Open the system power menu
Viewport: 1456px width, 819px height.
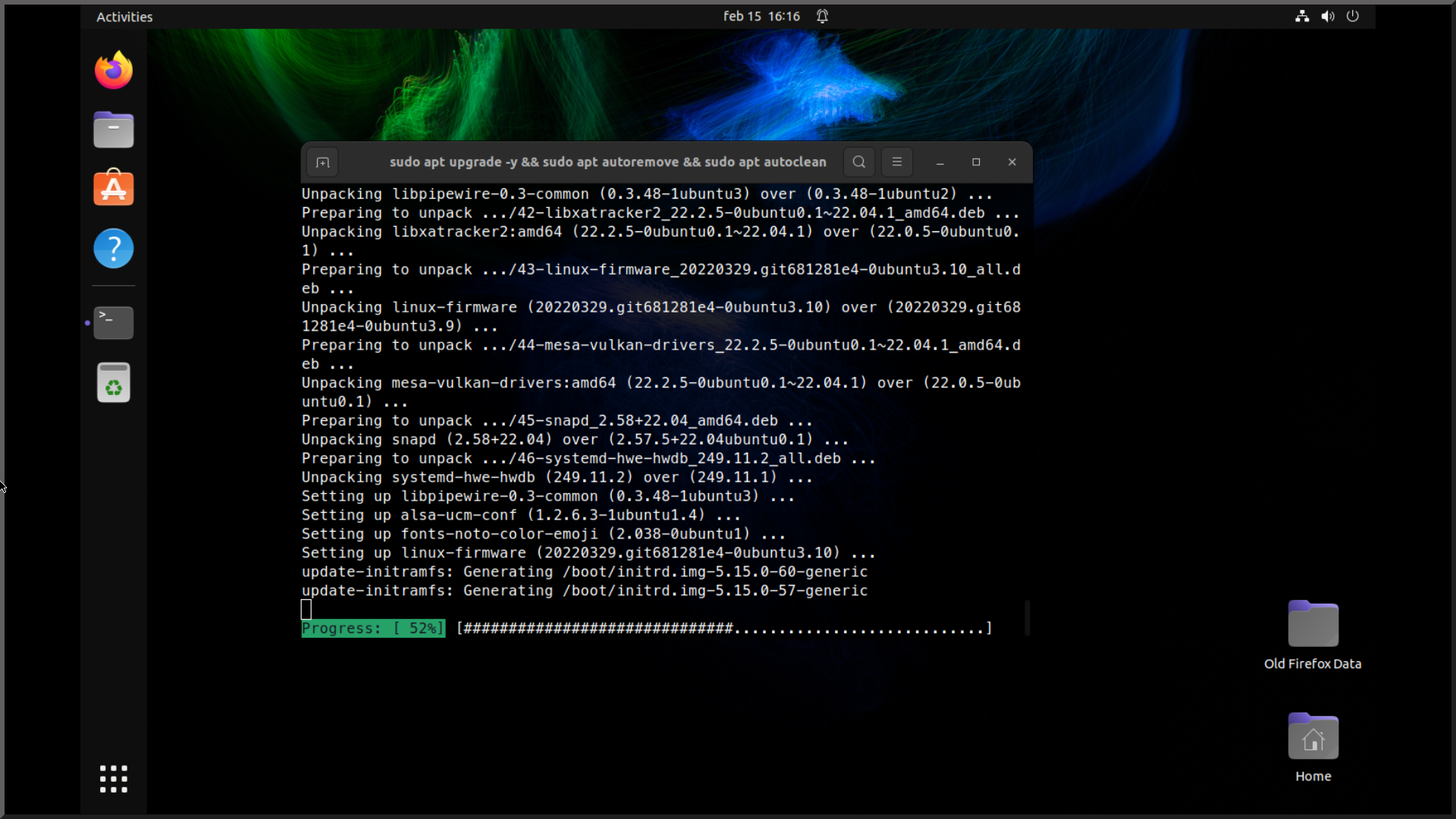click(x=1354, y=16)
